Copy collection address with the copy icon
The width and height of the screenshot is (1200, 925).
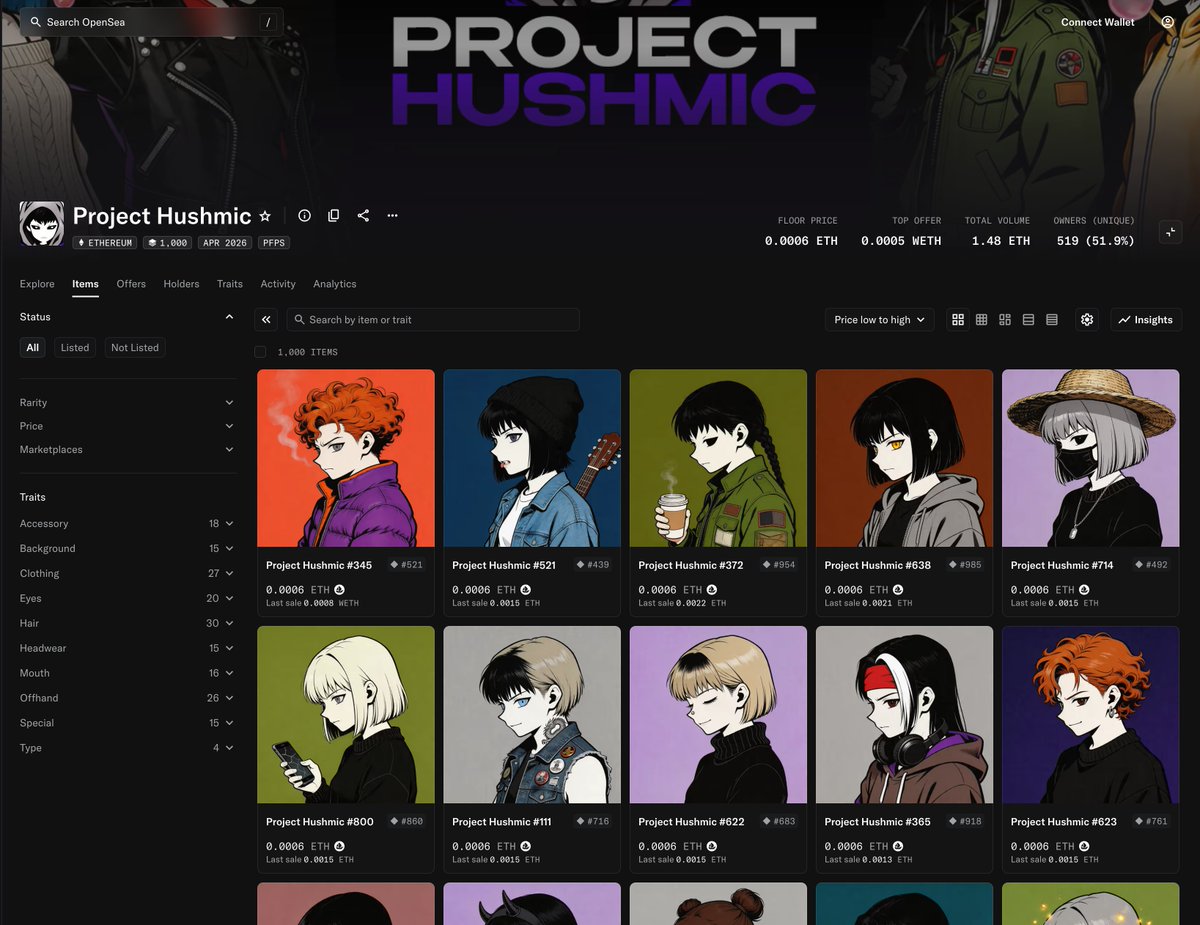[x=334, y=216]
